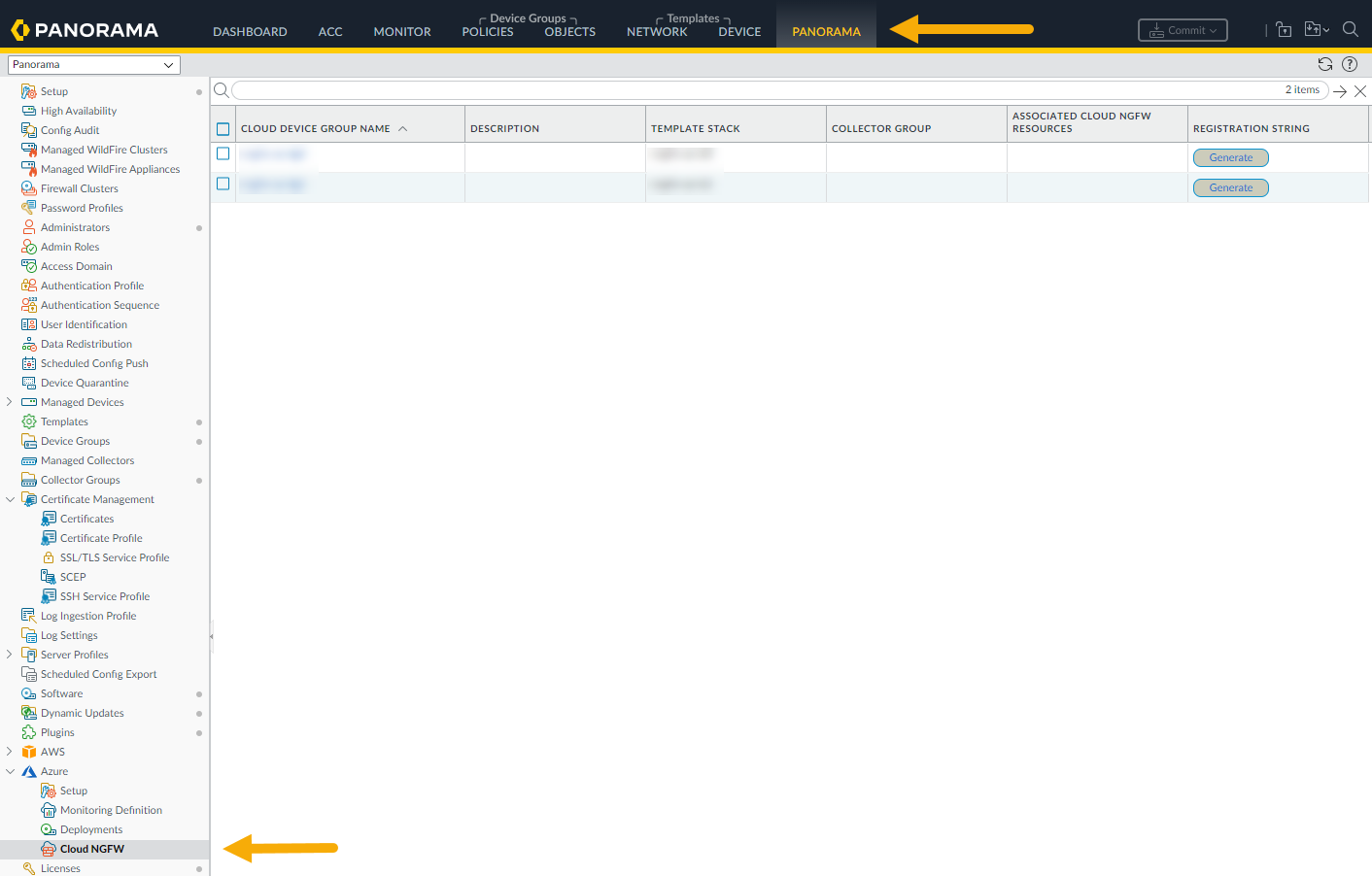Click the Collector Group column header

[x=881, y=128]
